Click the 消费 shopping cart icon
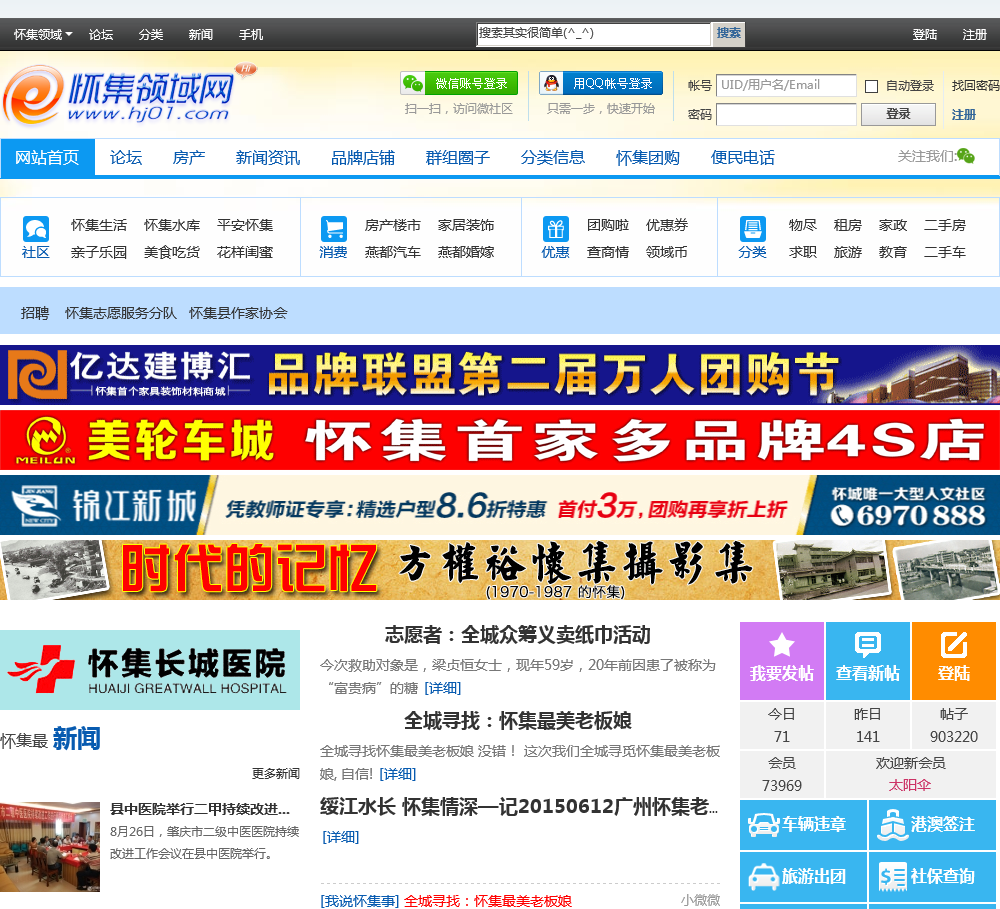The height and width of the screenshot is (909, 1000). [334, 228]
